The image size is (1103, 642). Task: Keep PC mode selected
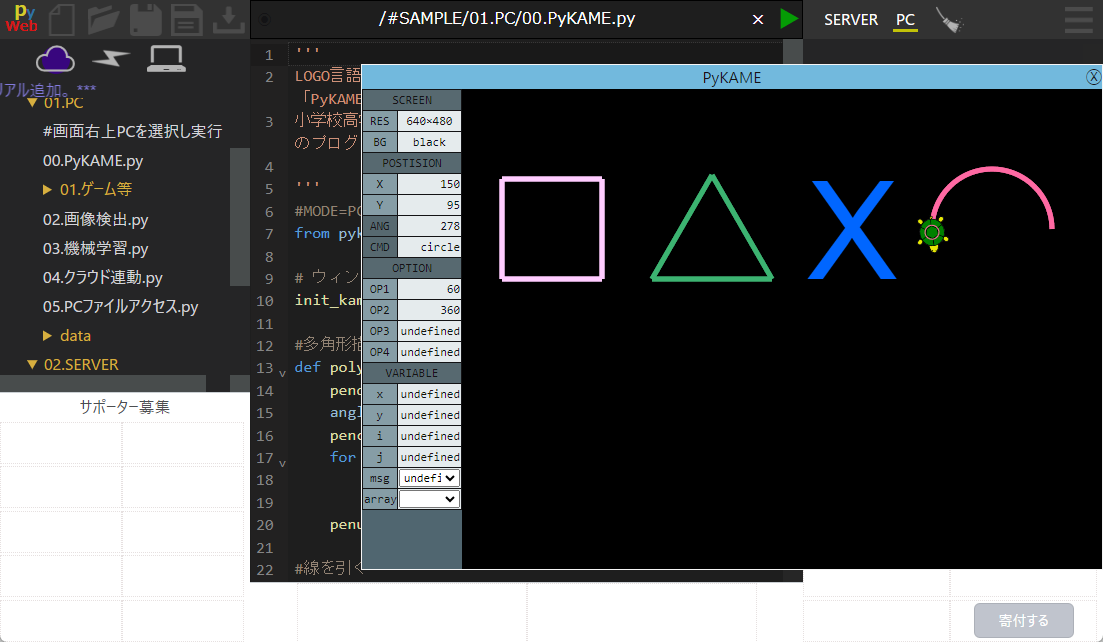coord(905,19)
